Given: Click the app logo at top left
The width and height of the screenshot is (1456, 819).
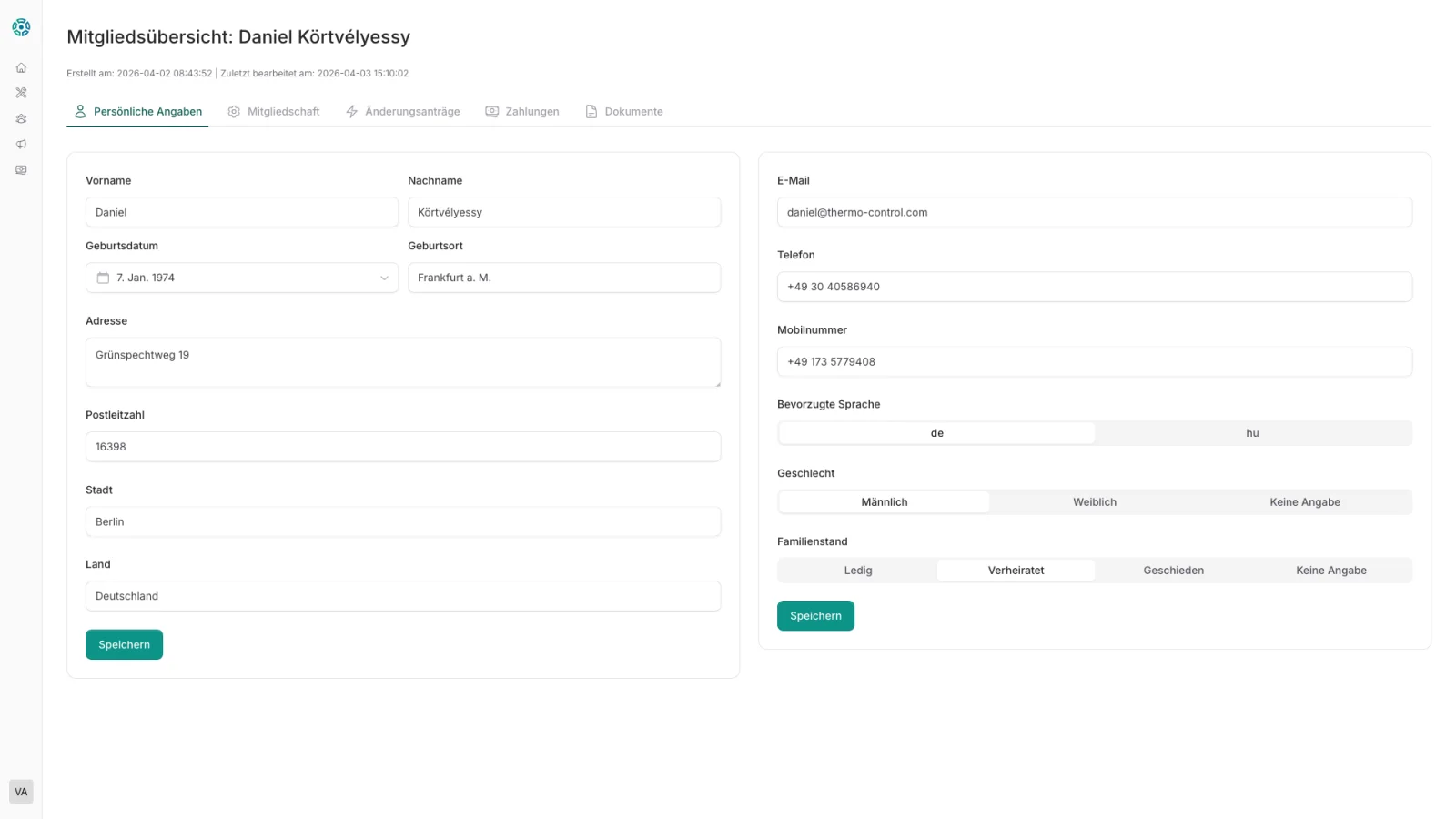Looking at the screenshot, I should click(21, 27).
